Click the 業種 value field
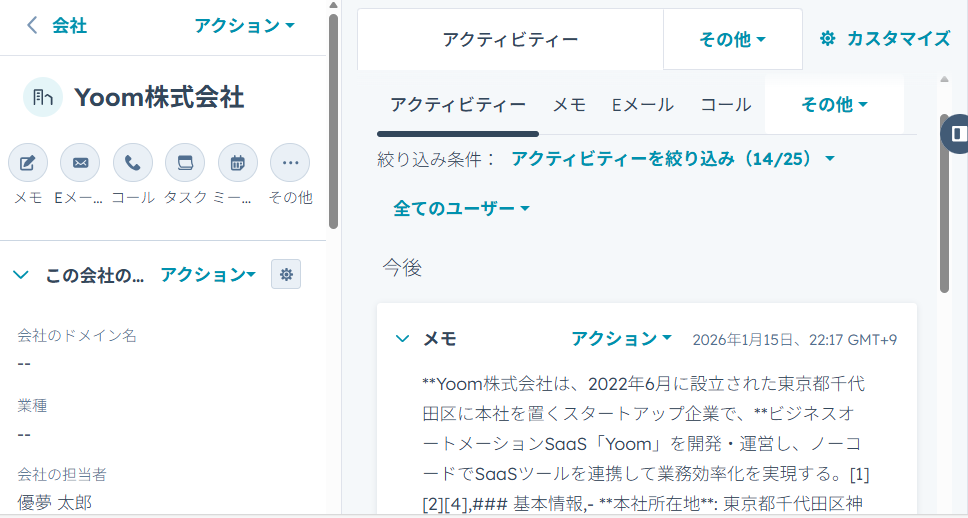Screen dimensions: 968x518 pyautogui.click(x=24, y=433)
